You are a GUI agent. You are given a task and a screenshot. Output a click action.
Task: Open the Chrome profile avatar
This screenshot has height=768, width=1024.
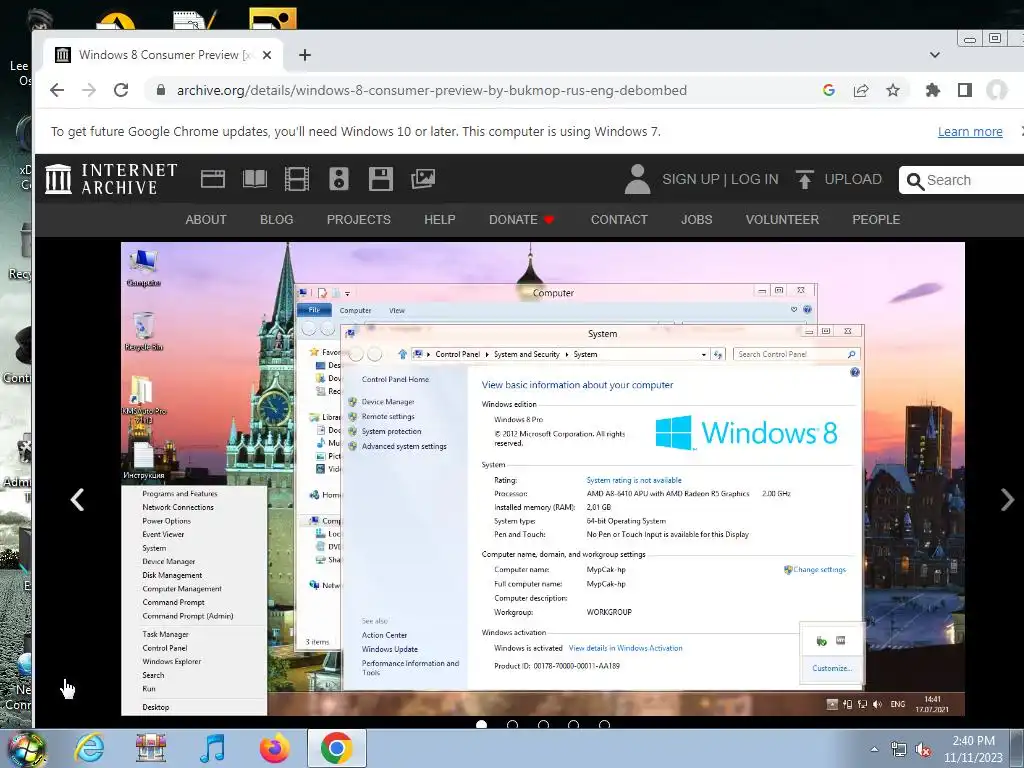click(997, 90)
